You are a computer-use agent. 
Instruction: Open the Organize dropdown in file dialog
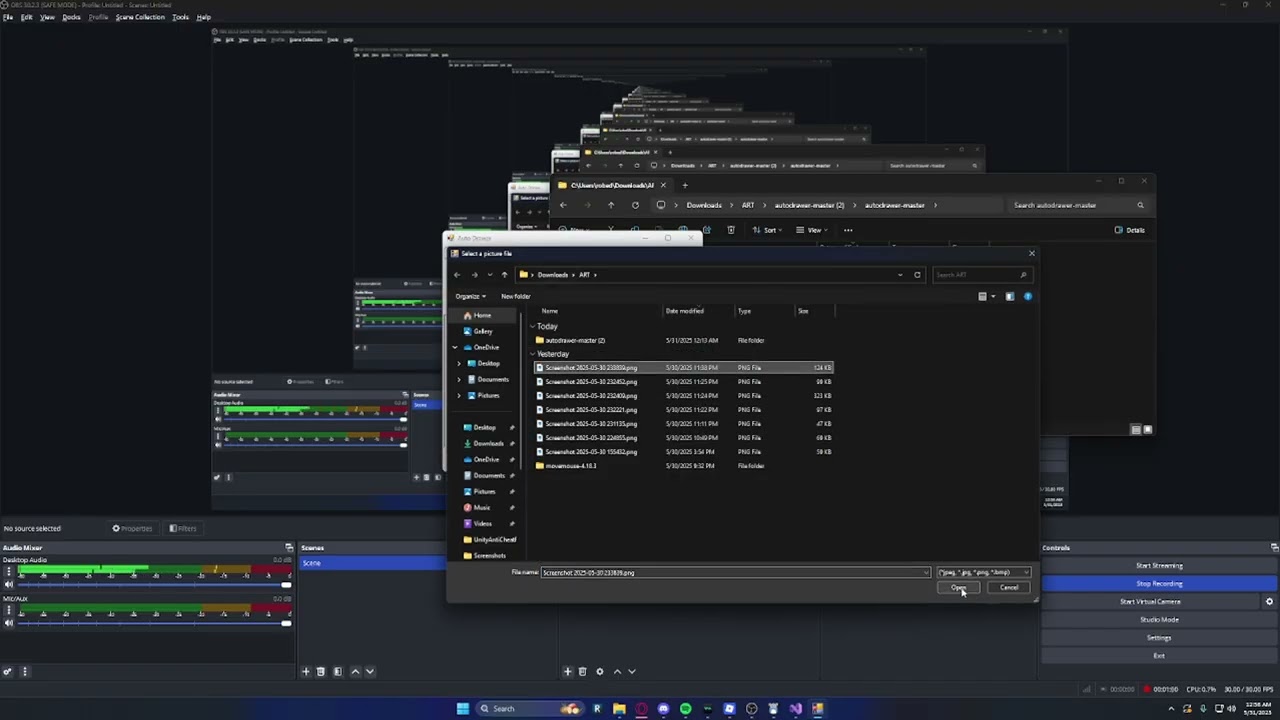tap(470, 297)
